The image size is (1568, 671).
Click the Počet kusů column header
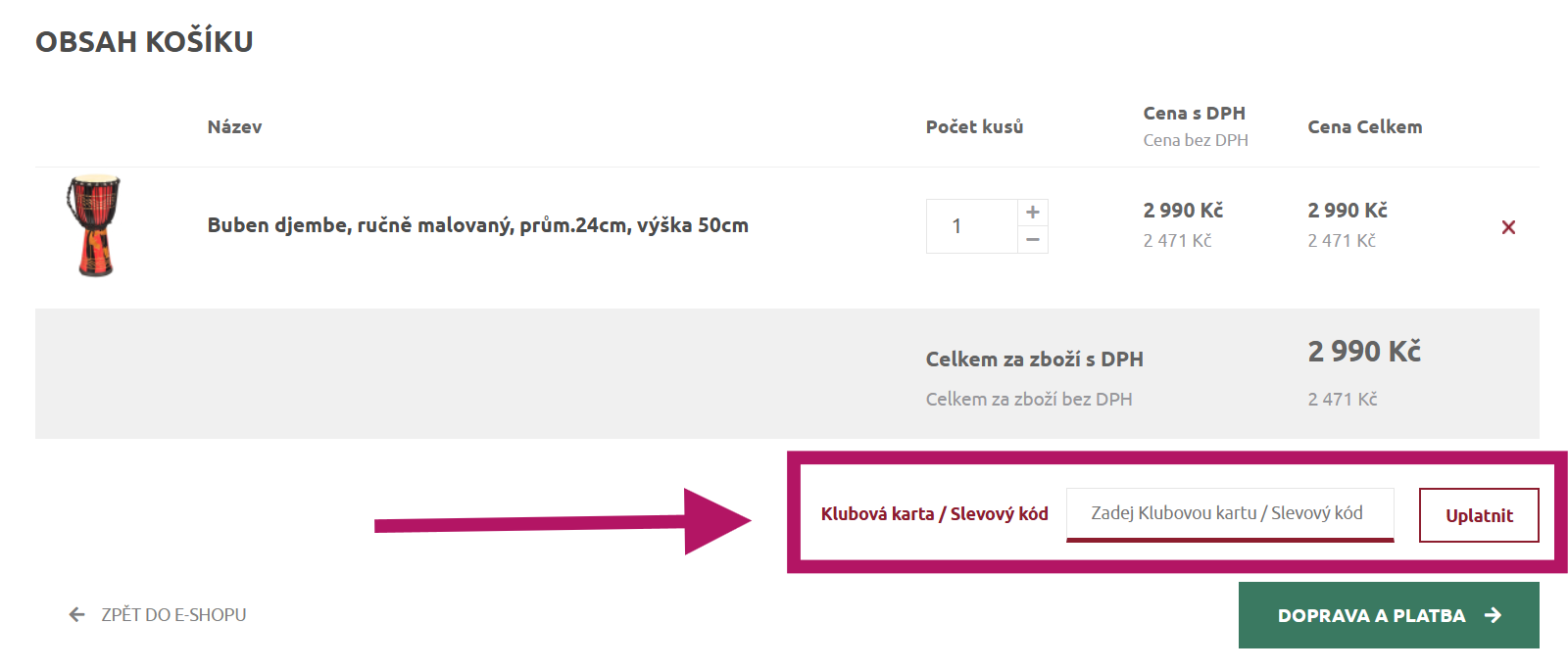tap(974, 127)
